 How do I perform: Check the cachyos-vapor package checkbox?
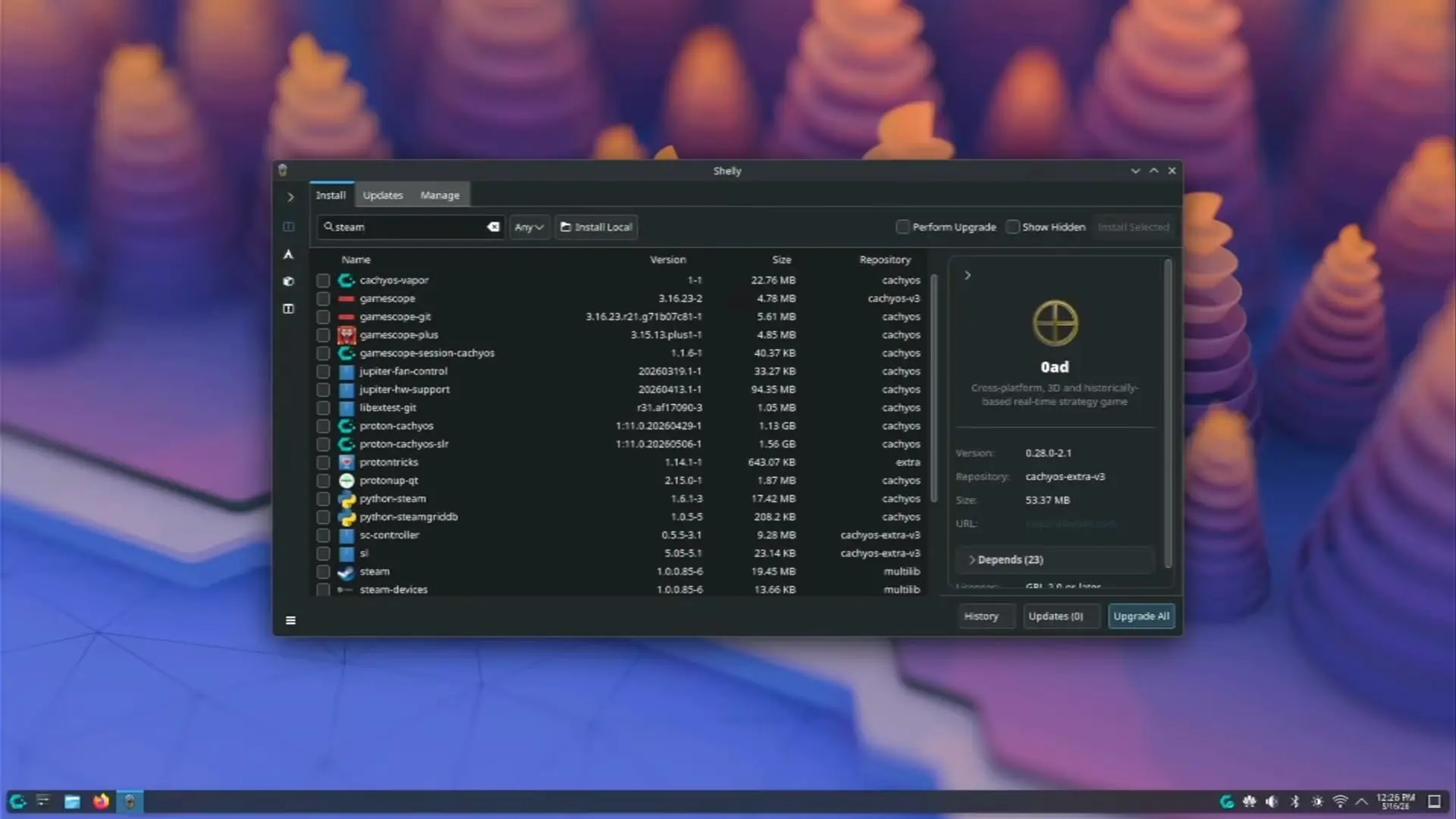323,281
